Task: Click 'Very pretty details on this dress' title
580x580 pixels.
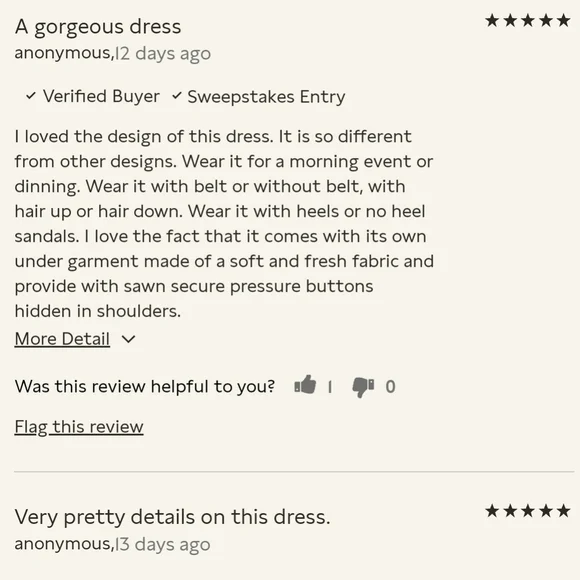Action: [172, 517]
